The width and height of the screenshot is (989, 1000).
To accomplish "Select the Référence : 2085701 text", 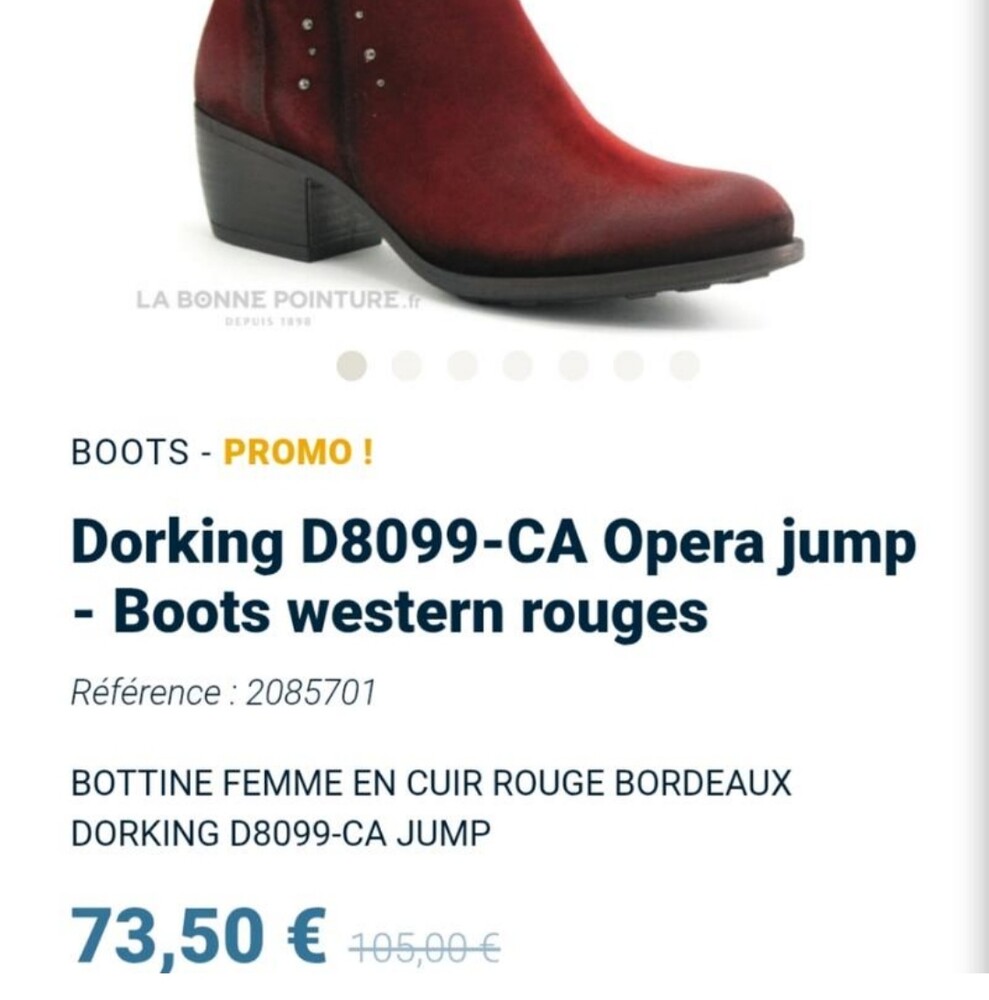I will pos(224,693).
